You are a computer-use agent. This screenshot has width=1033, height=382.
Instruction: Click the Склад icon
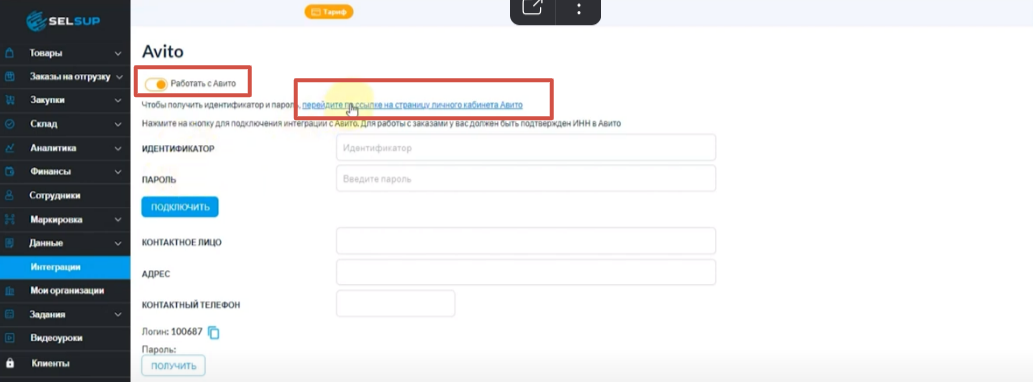[x=9, y=124]
